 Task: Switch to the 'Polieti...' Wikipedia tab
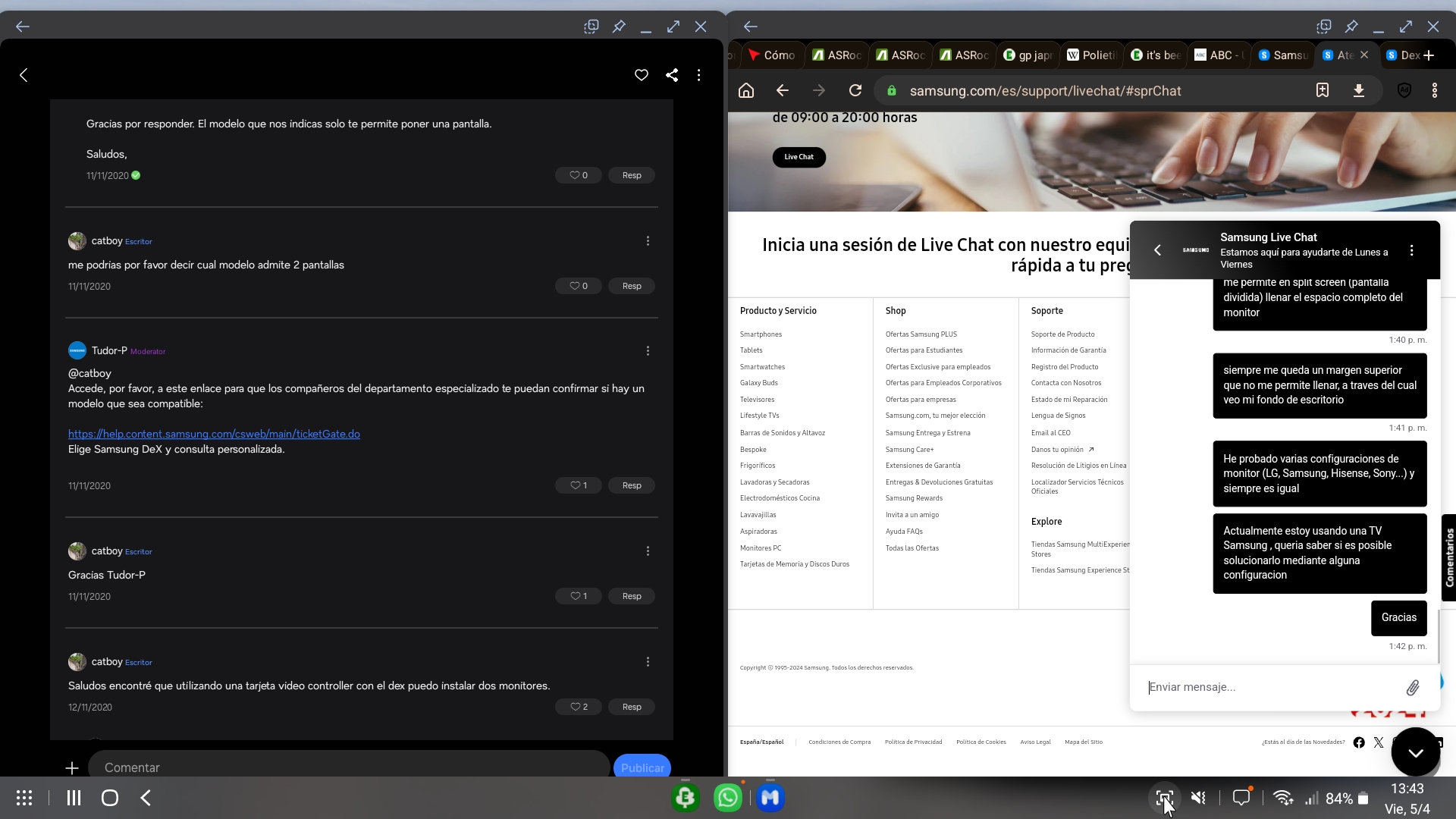(x=1092, y=55)
